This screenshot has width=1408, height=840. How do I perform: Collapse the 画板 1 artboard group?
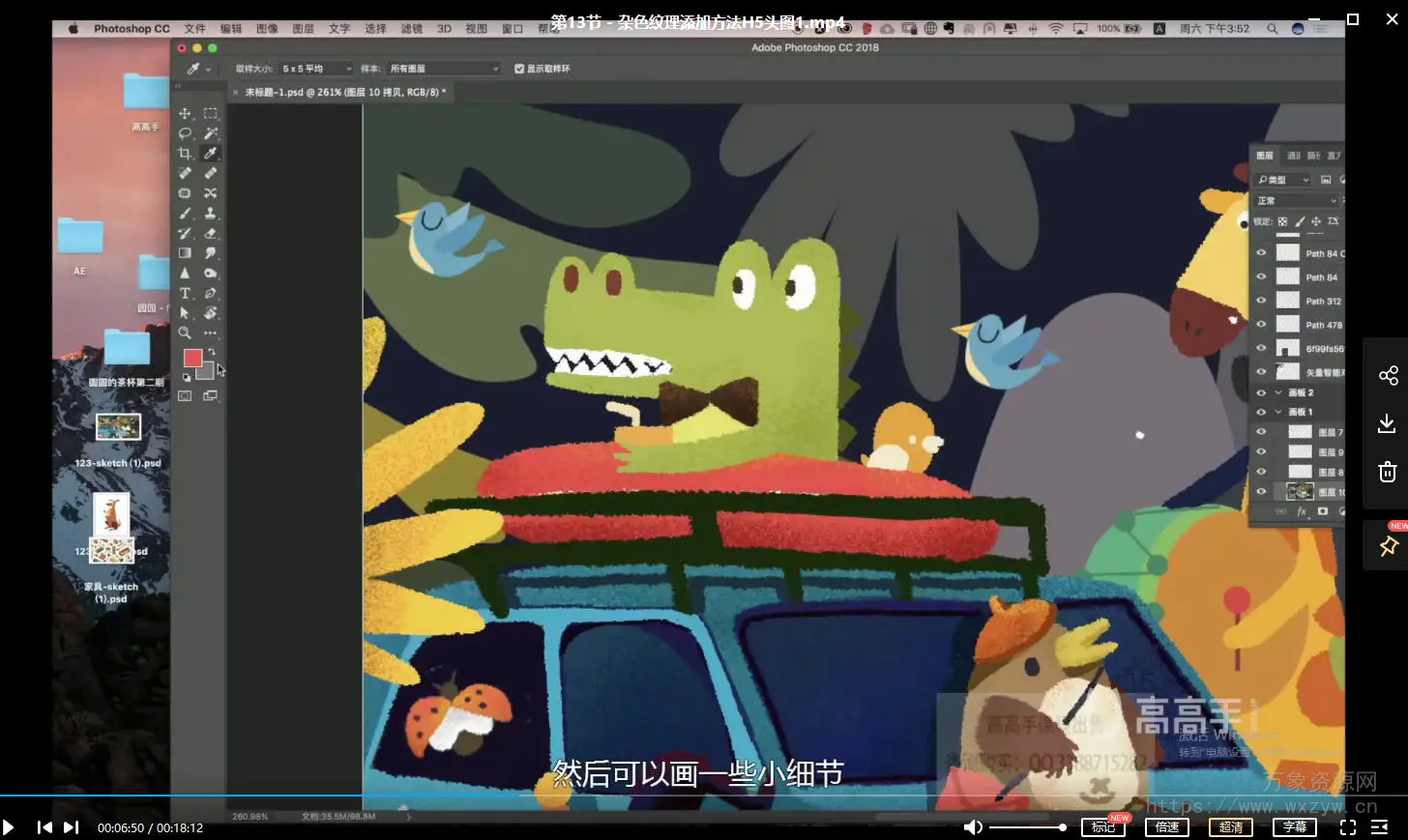click(1278, 412)
